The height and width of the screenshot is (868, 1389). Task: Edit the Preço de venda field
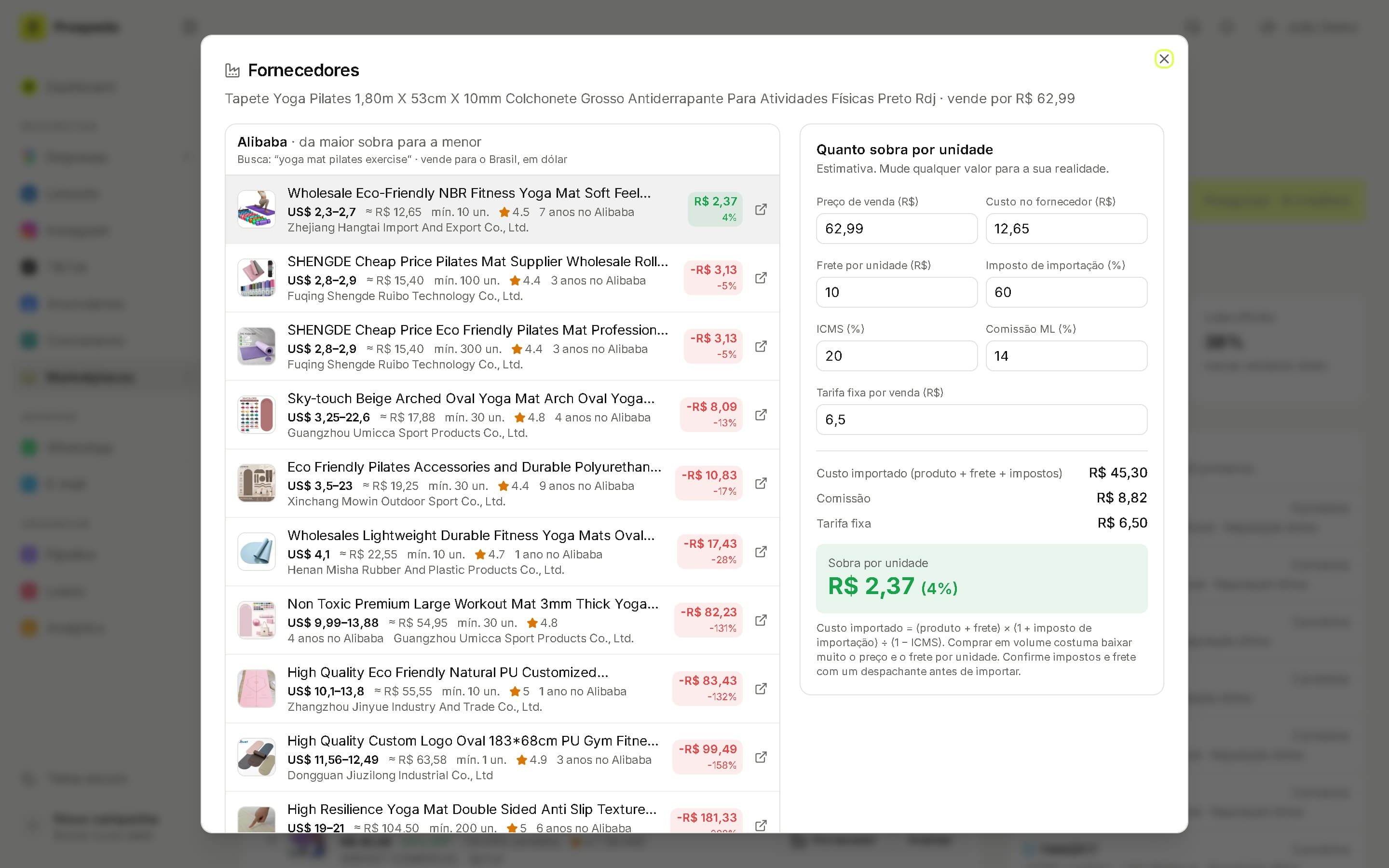coord(896,229)
